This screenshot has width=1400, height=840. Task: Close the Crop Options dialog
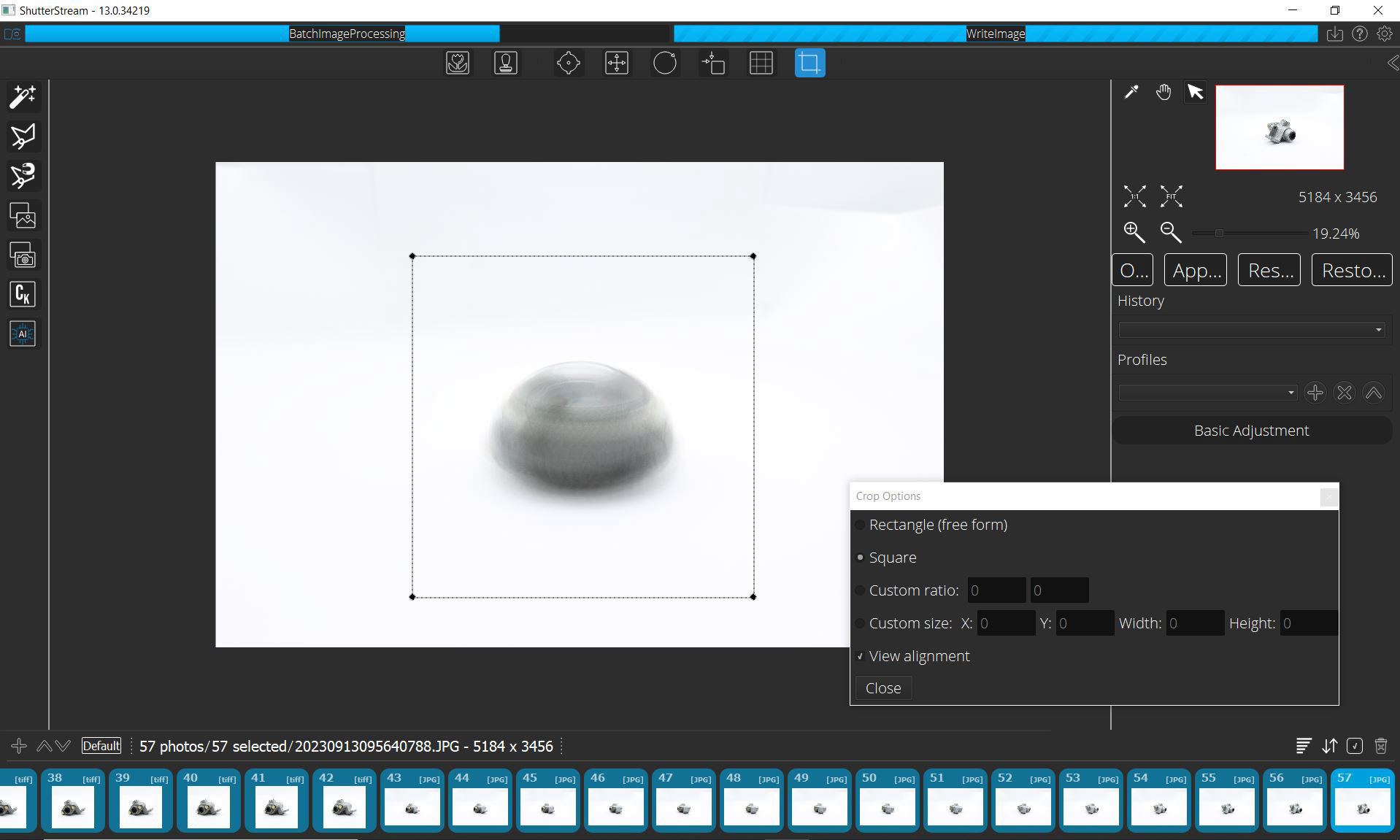pyautogui.click(x=882, y=687)
